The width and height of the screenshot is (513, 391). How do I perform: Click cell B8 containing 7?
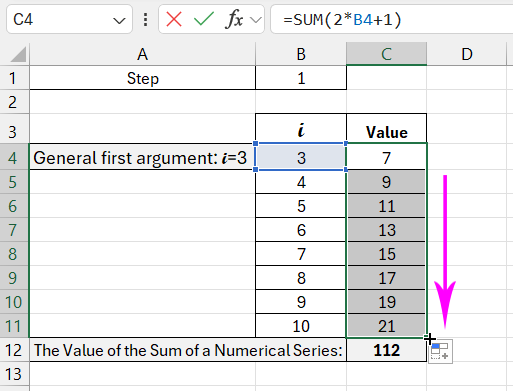point(301,254)
